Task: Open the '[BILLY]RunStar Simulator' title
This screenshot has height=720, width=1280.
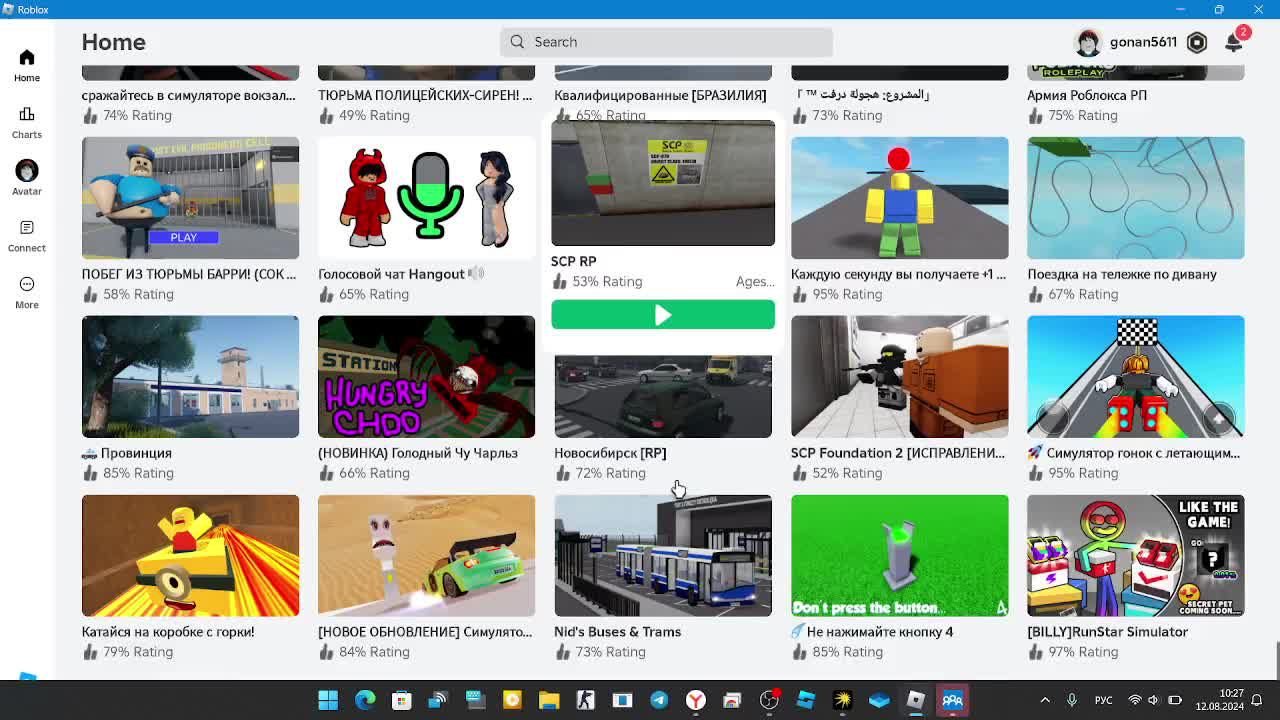Action: pos(1107,632)
